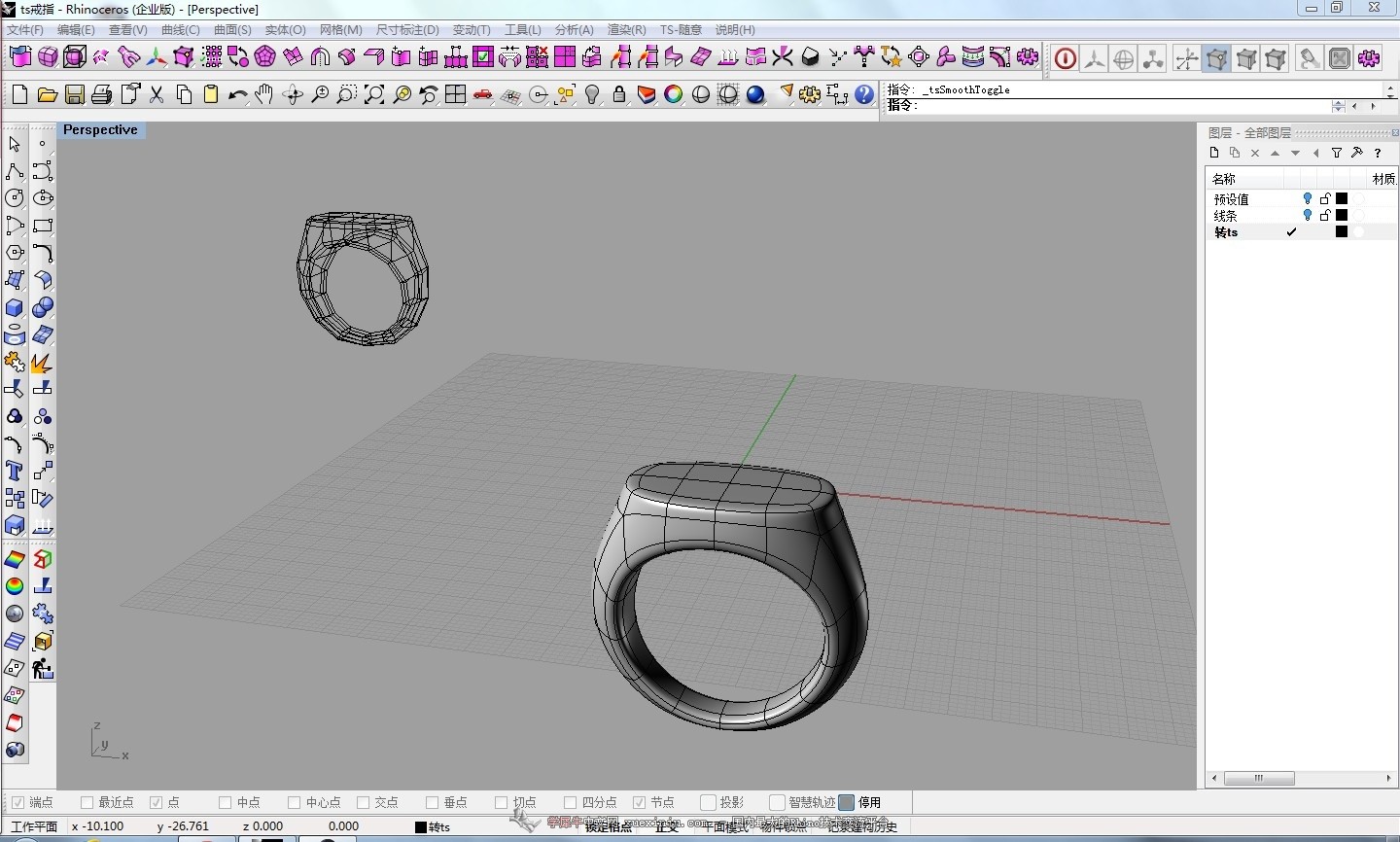Click the layer panel horizontal scrollbar
This screenshot has width=1400, height=842.
pyautogui.click(x=1300, y=778)
